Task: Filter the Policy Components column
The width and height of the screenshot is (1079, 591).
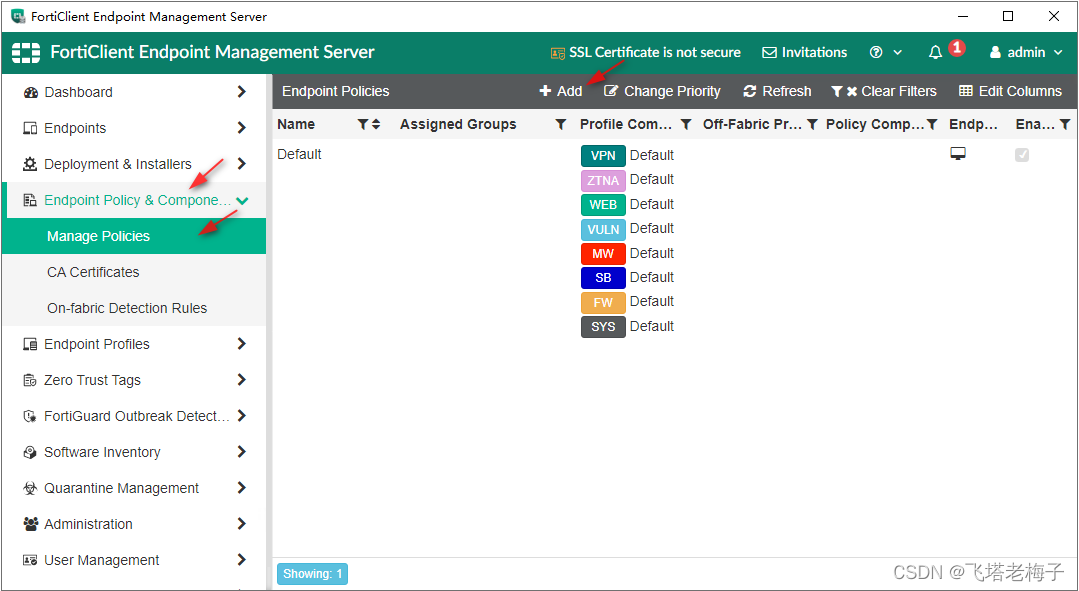Action: coord(932,125)
